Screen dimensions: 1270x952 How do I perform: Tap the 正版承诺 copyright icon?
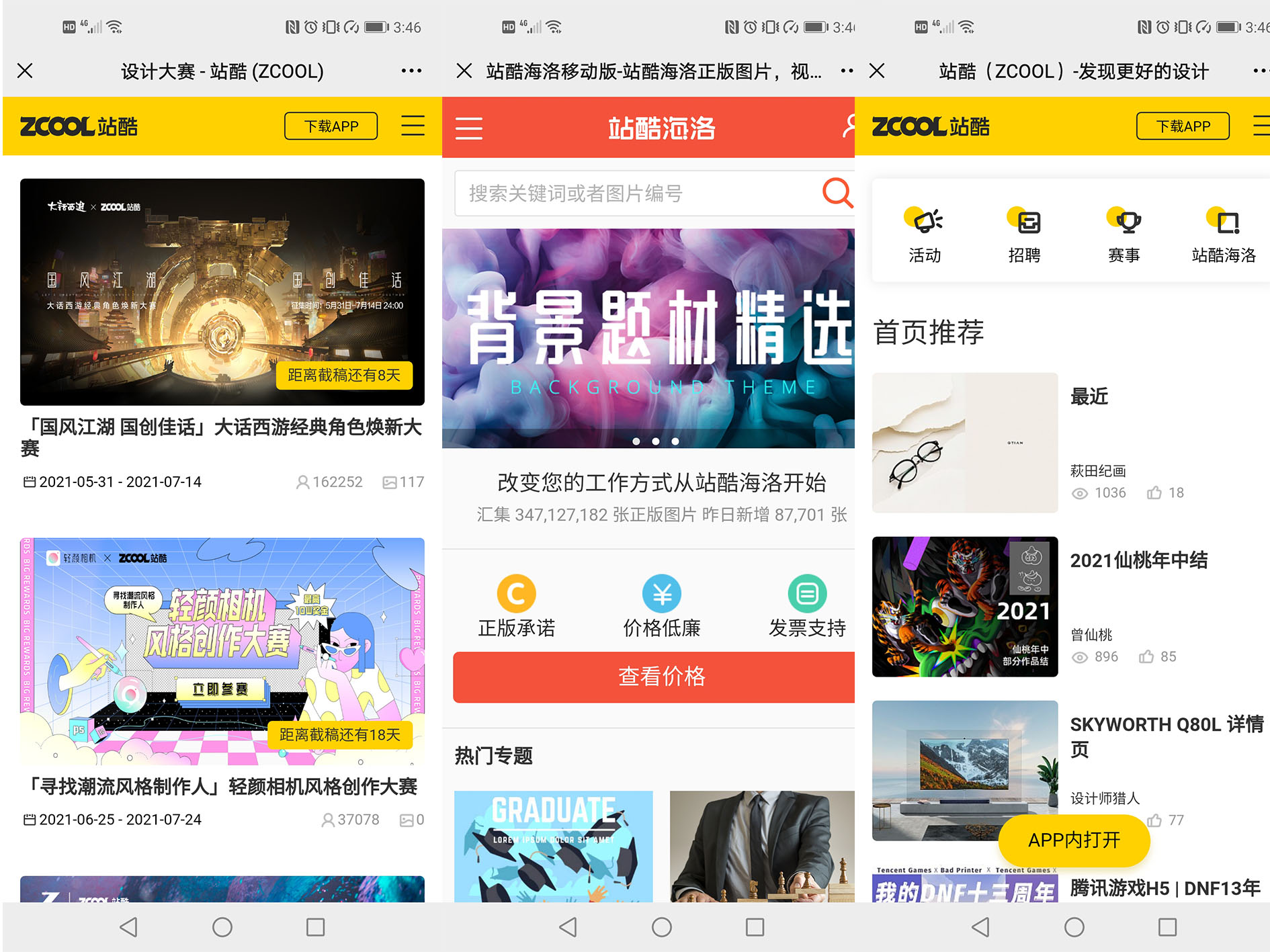(516, 594)
